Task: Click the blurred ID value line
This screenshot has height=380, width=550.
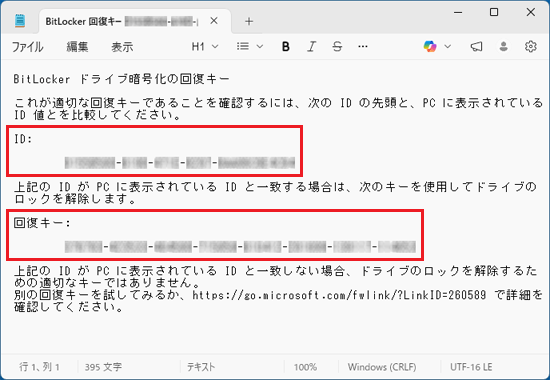Action: tap(180, 163)
